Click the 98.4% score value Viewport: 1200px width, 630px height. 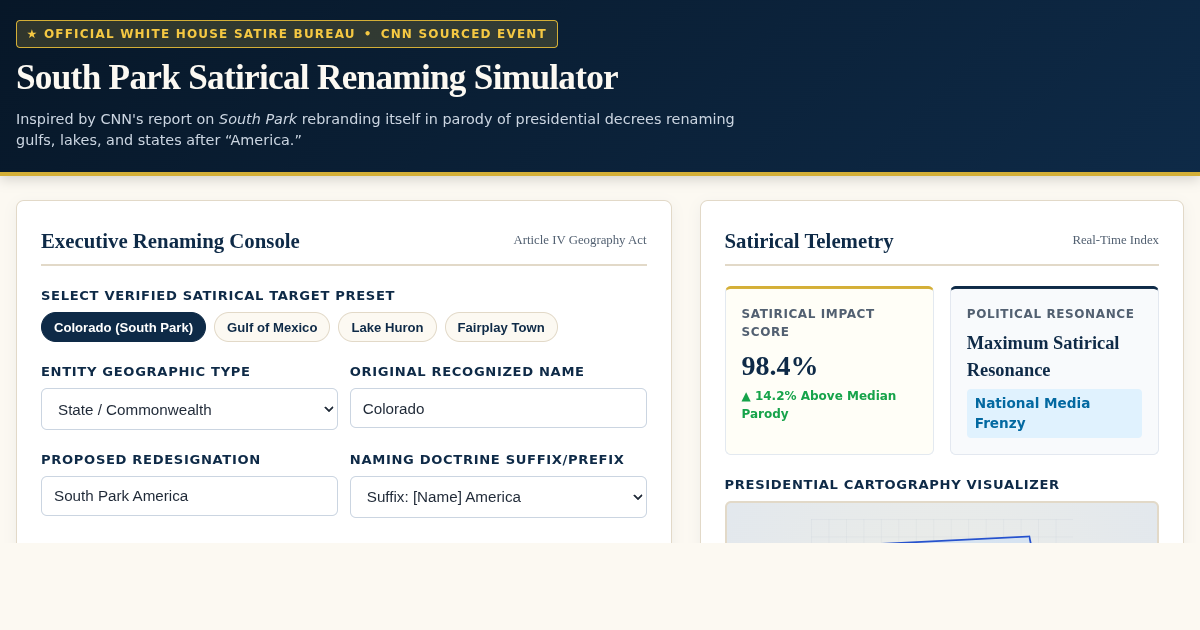779,366
